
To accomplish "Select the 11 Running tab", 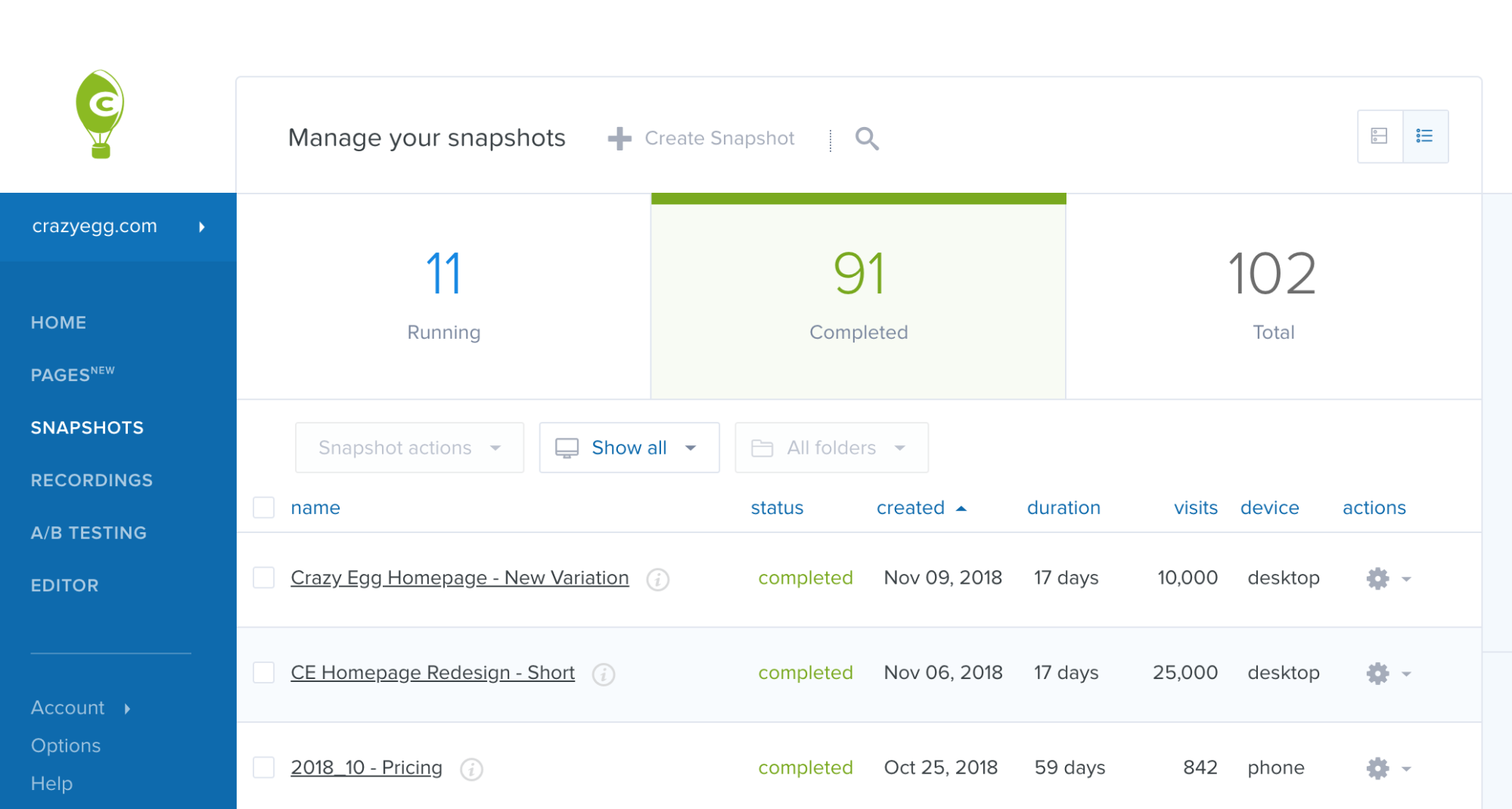I will [x=444, y=296].
